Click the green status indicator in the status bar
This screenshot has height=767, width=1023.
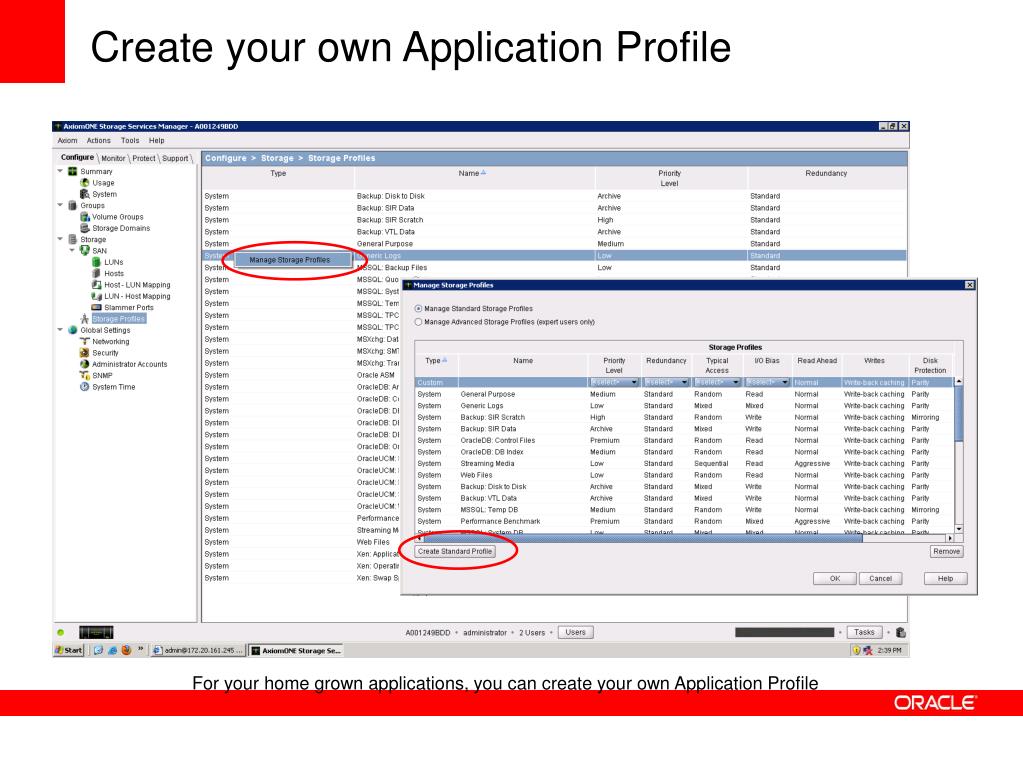tap(61, 632)
